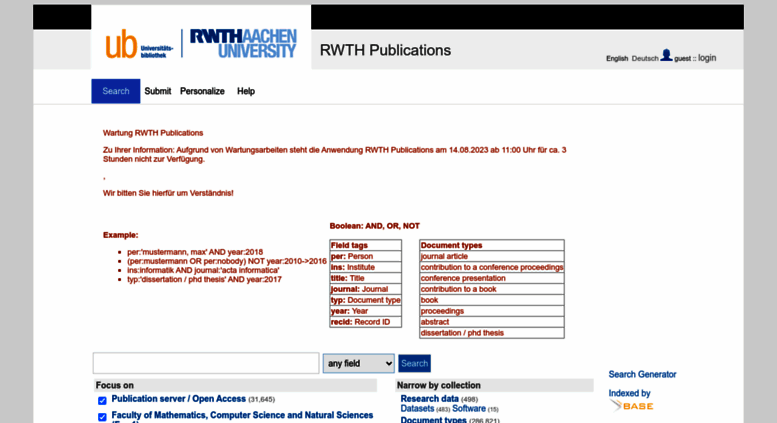The width and height of the screenshot is (777, 423).
Task: Toggle Publication server / Open Access checkbox
Action: tap(102, 401)
